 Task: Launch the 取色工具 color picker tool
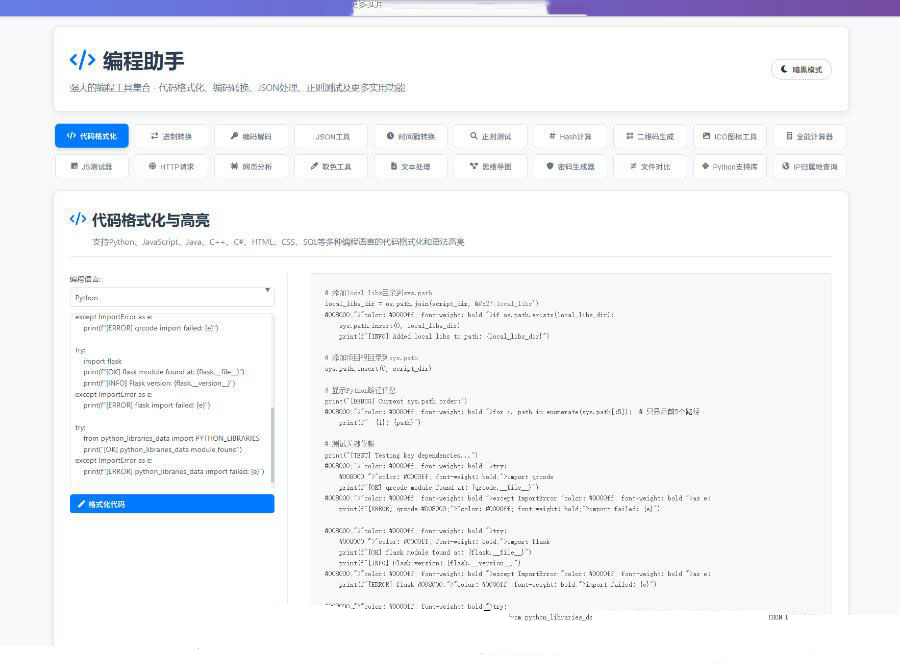[330, 167]
